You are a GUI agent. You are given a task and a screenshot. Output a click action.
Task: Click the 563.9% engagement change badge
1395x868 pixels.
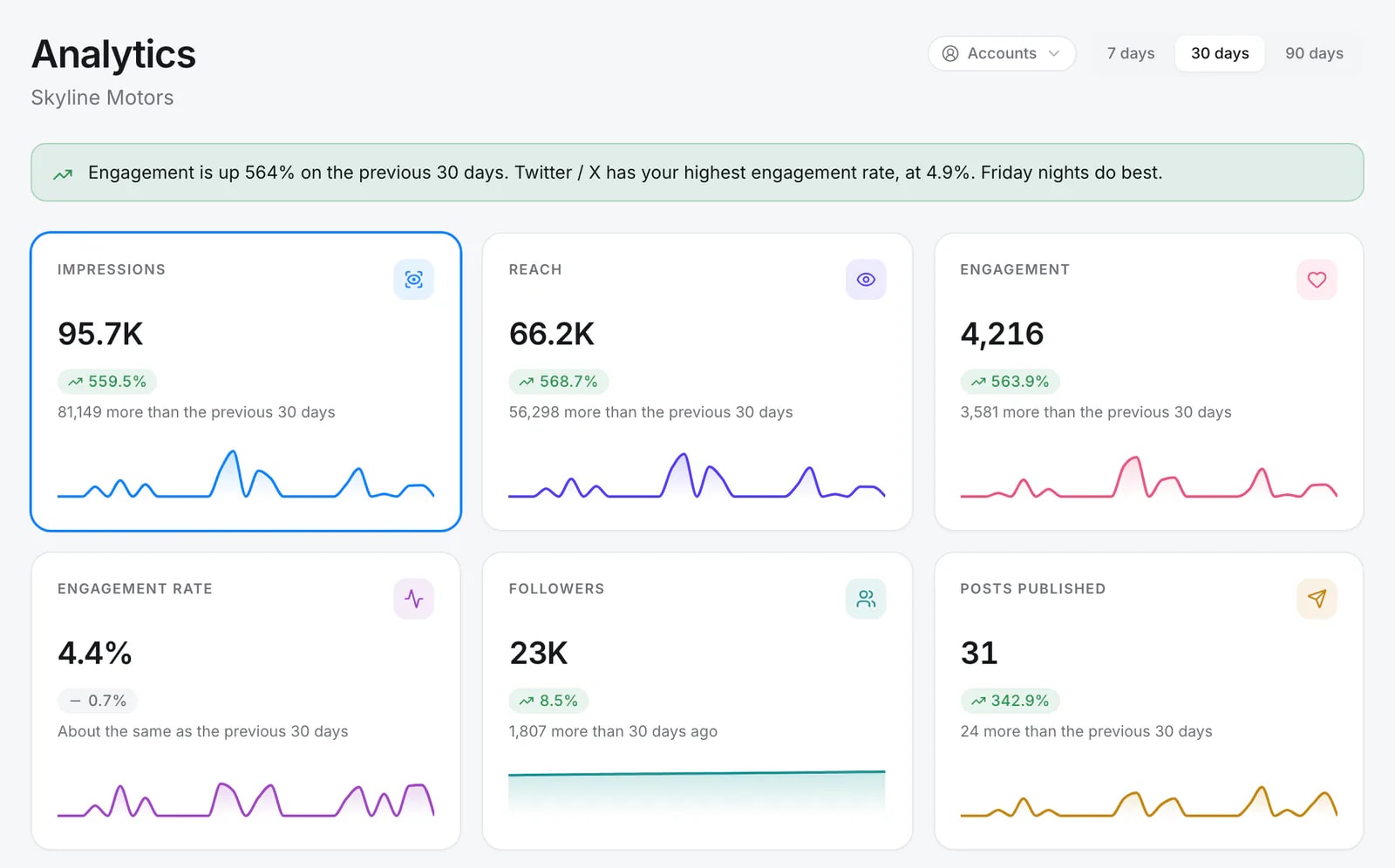coord(1010,382)
